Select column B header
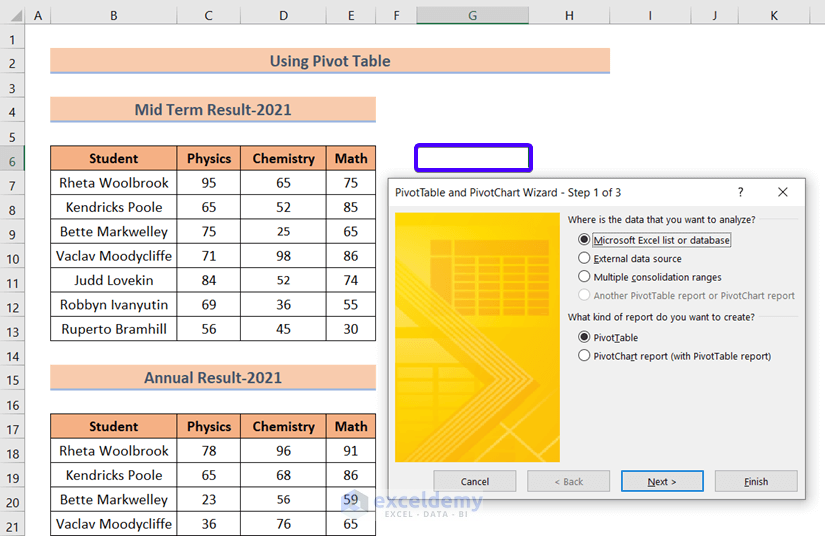Image resolution: width=825 pixels, height=536 pixels. [113, 16]
